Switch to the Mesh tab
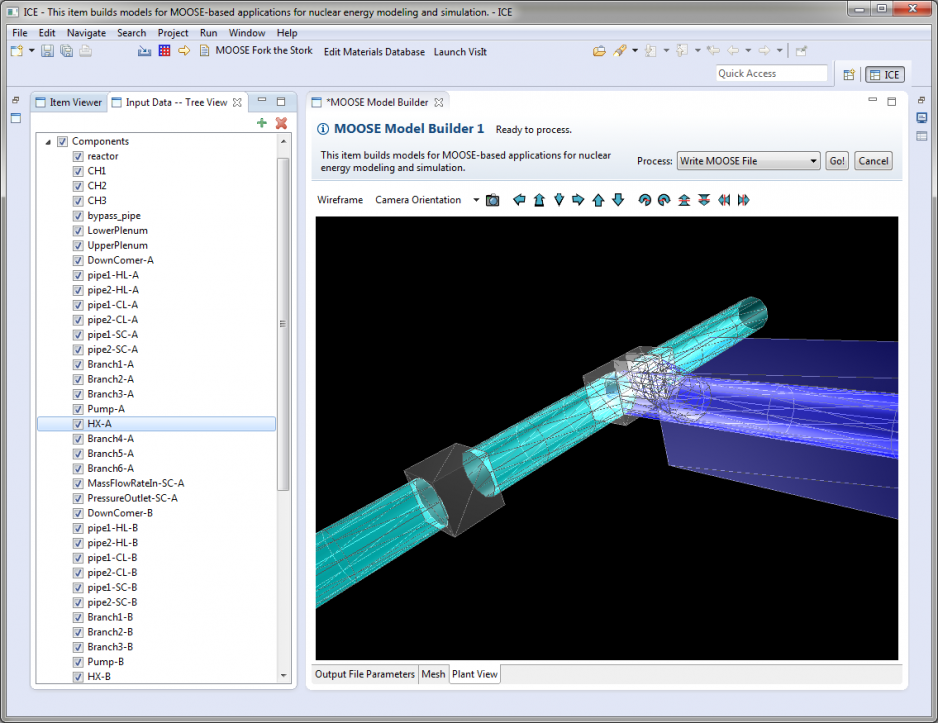The image size is (938, 723). point(433,674)
